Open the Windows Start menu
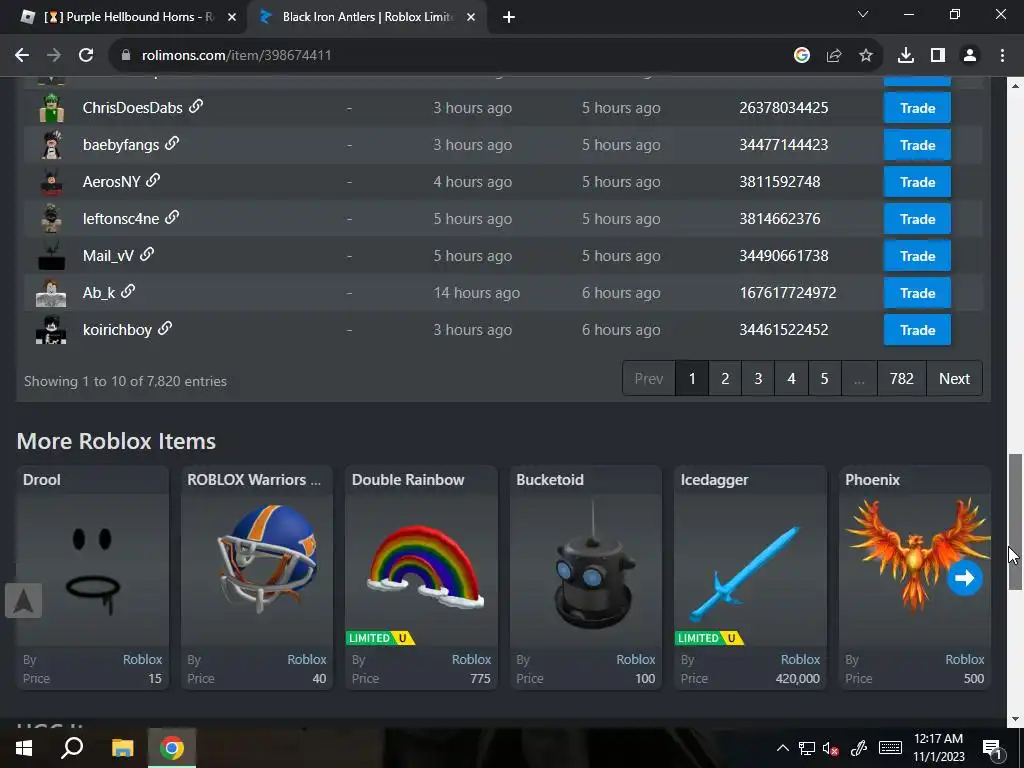Image resolution: width=1024 pixels, height=768 pixels. click(24, 748)
